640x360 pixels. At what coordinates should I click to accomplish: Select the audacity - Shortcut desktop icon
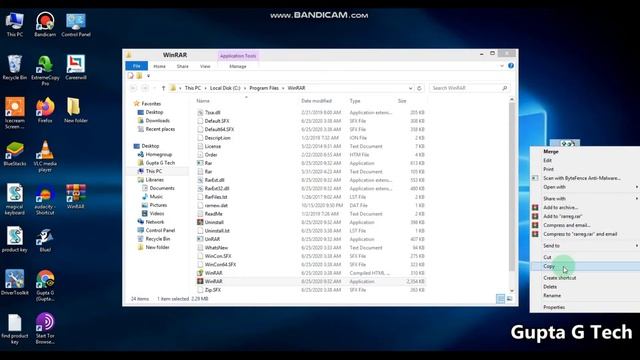[45, 199]
